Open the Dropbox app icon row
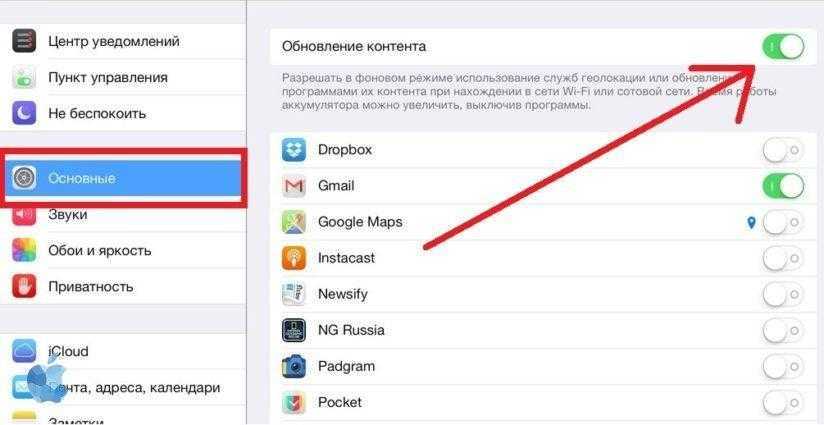 click(294, 150)
